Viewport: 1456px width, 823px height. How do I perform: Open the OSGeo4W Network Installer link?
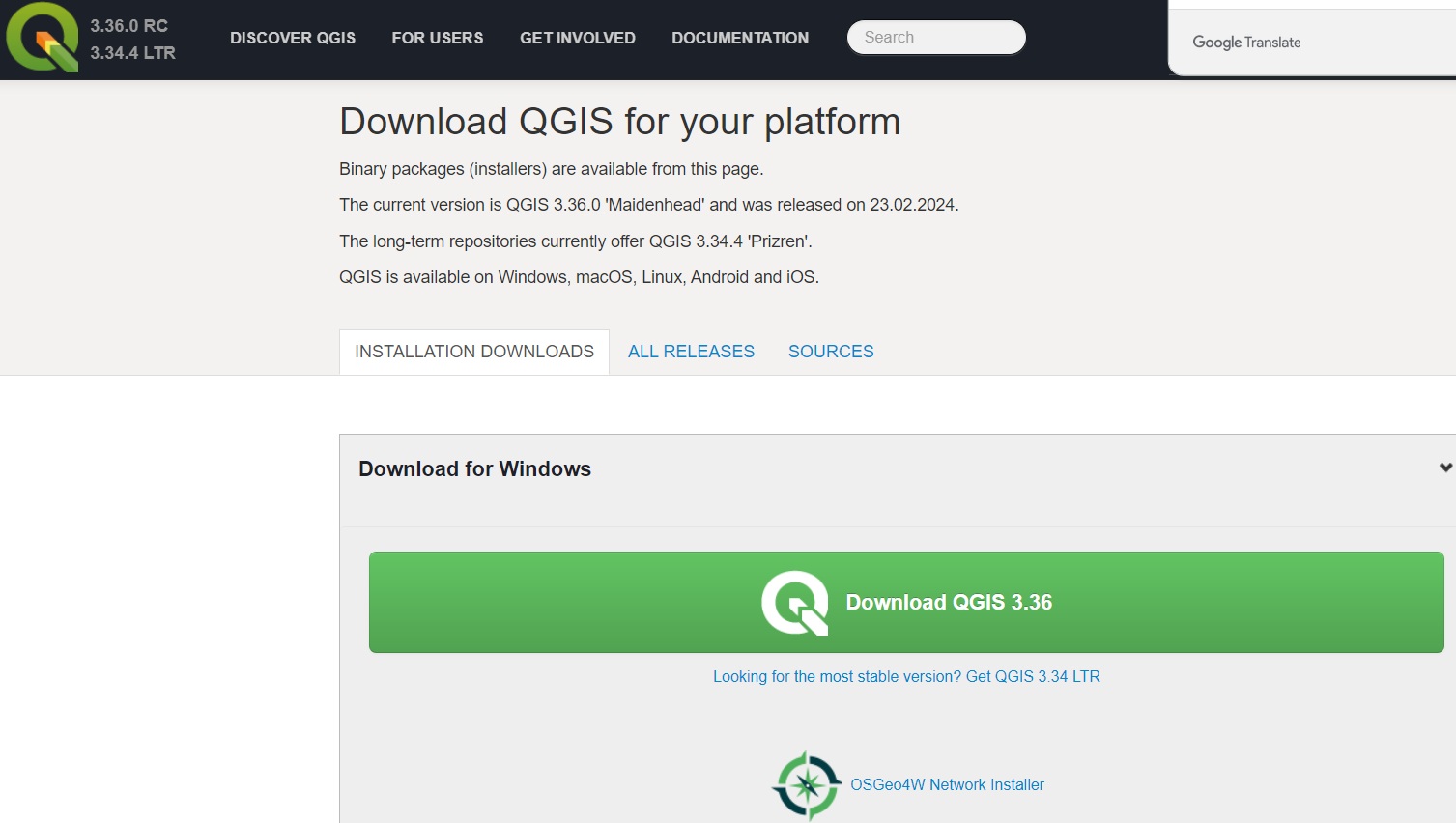pyautogui.click(x=947, y=785)
